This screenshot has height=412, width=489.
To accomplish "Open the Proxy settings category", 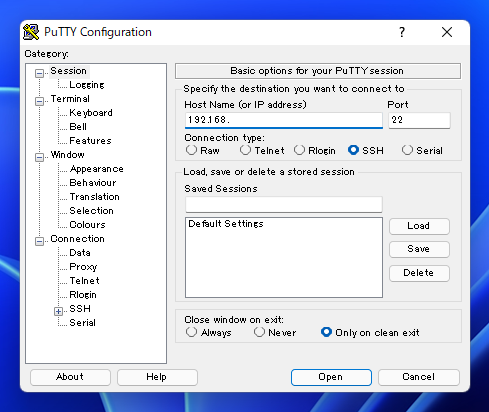I will click(x=83, y=267).
